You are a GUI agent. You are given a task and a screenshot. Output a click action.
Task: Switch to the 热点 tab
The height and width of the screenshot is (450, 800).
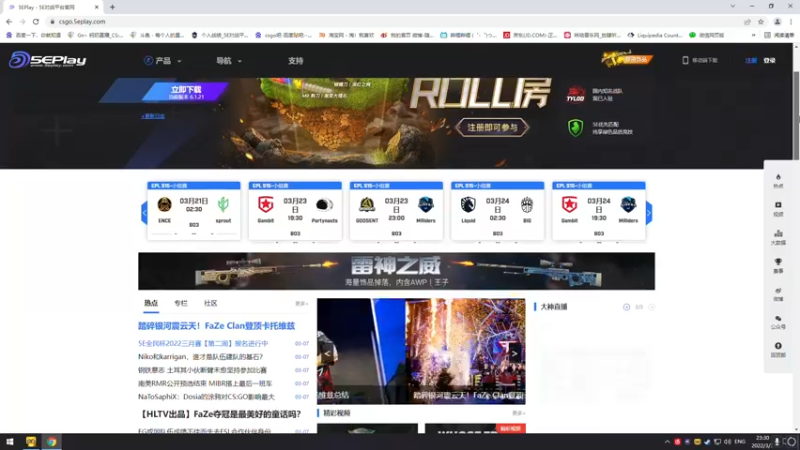tap(151, 303)
